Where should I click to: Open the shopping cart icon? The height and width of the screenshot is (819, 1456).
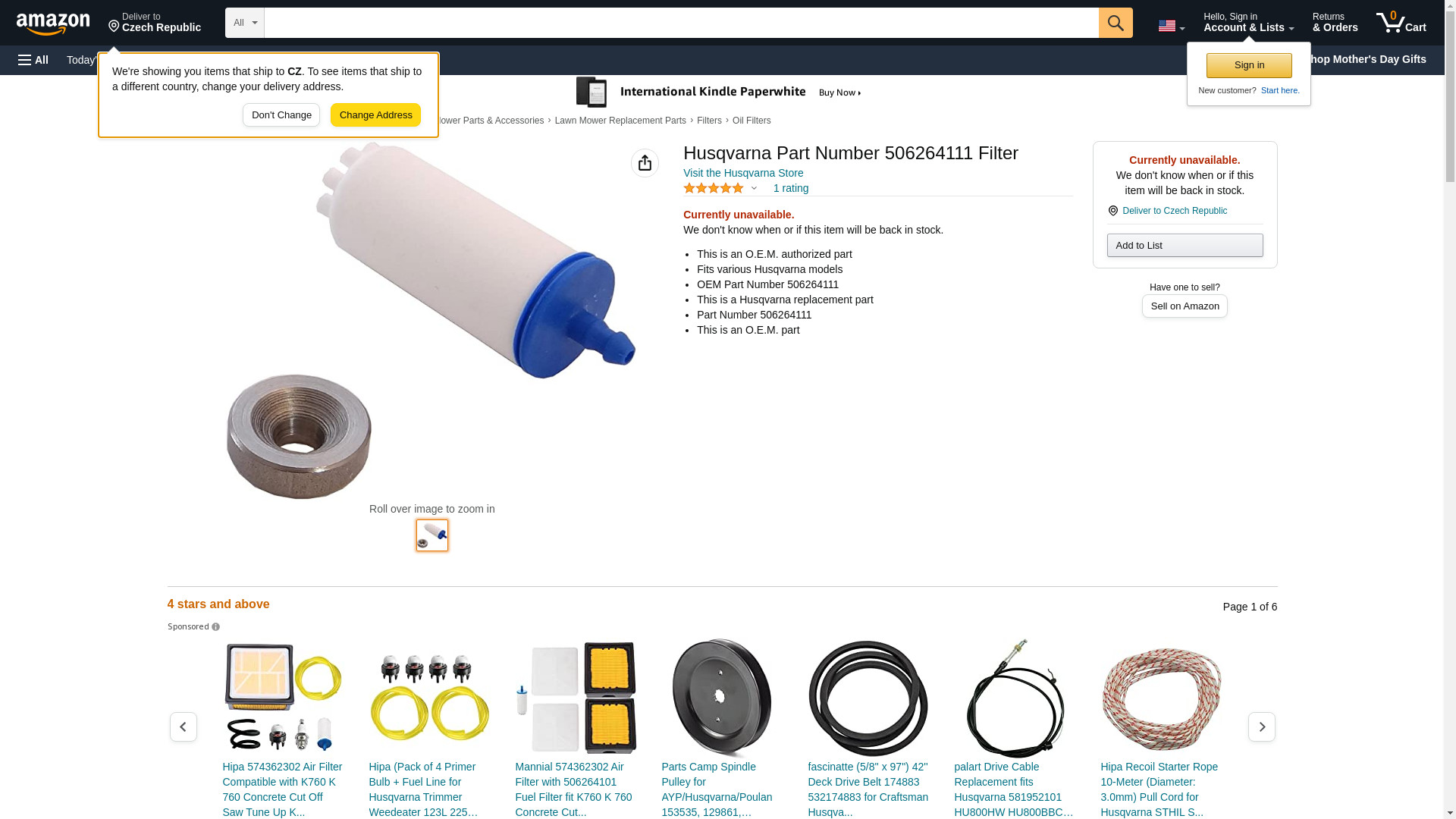point(1401,23)
